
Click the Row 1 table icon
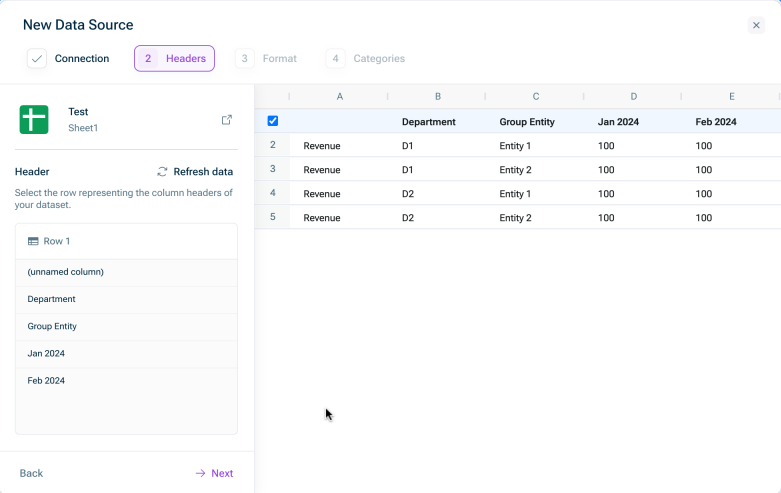(x=33, y=242)
